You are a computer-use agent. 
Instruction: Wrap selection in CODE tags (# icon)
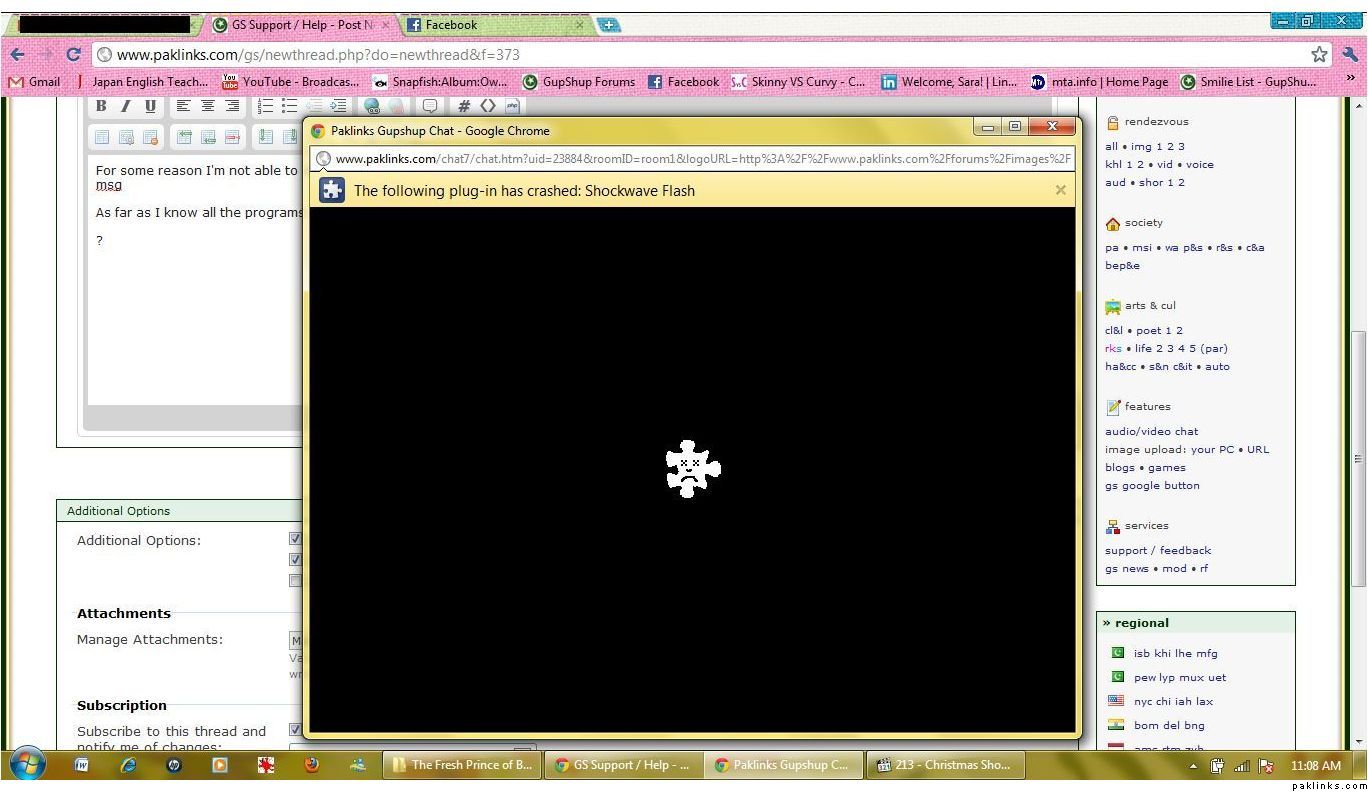click(464, 106)
